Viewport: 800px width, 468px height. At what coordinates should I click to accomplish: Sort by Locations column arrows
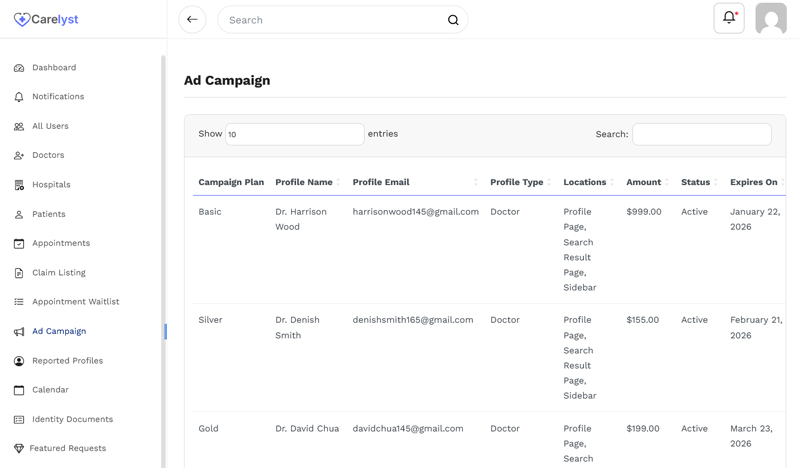click(612, 182)
